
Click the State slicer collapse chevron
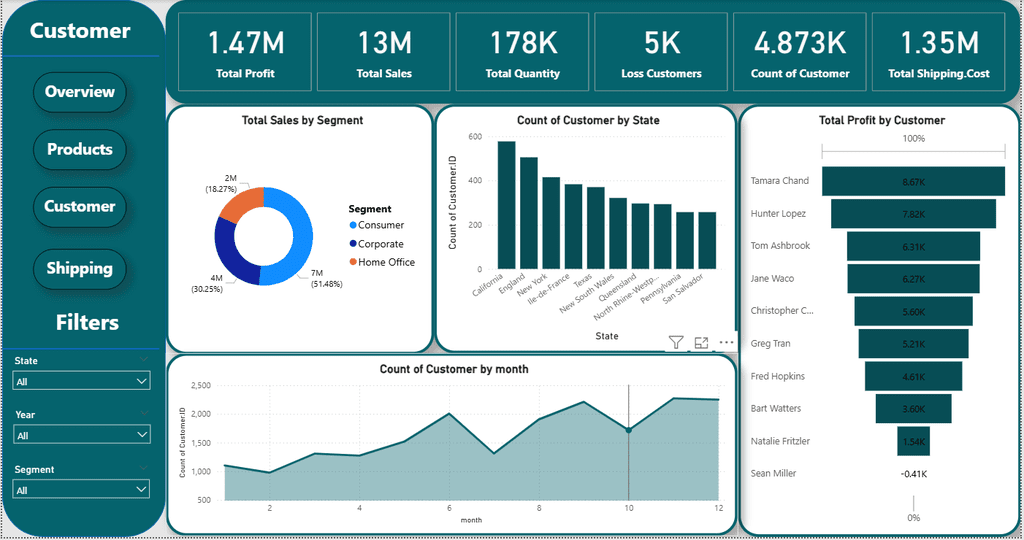click(144, 359)
